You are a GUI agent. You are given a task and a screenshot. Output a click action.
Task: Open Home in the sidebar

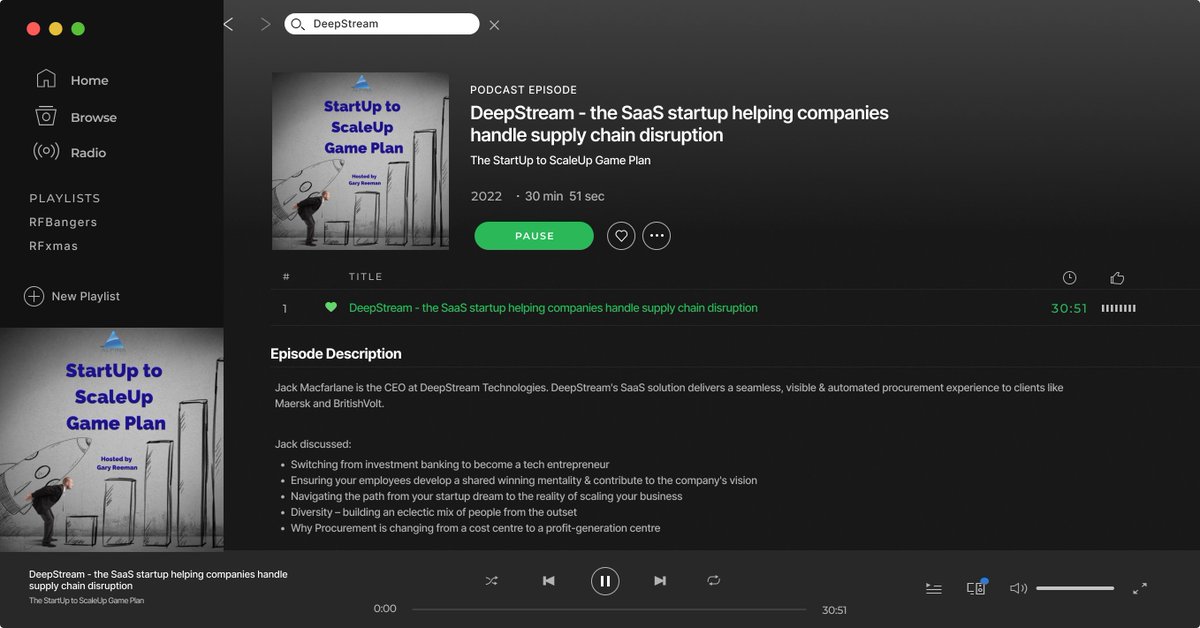click(89, 81)
